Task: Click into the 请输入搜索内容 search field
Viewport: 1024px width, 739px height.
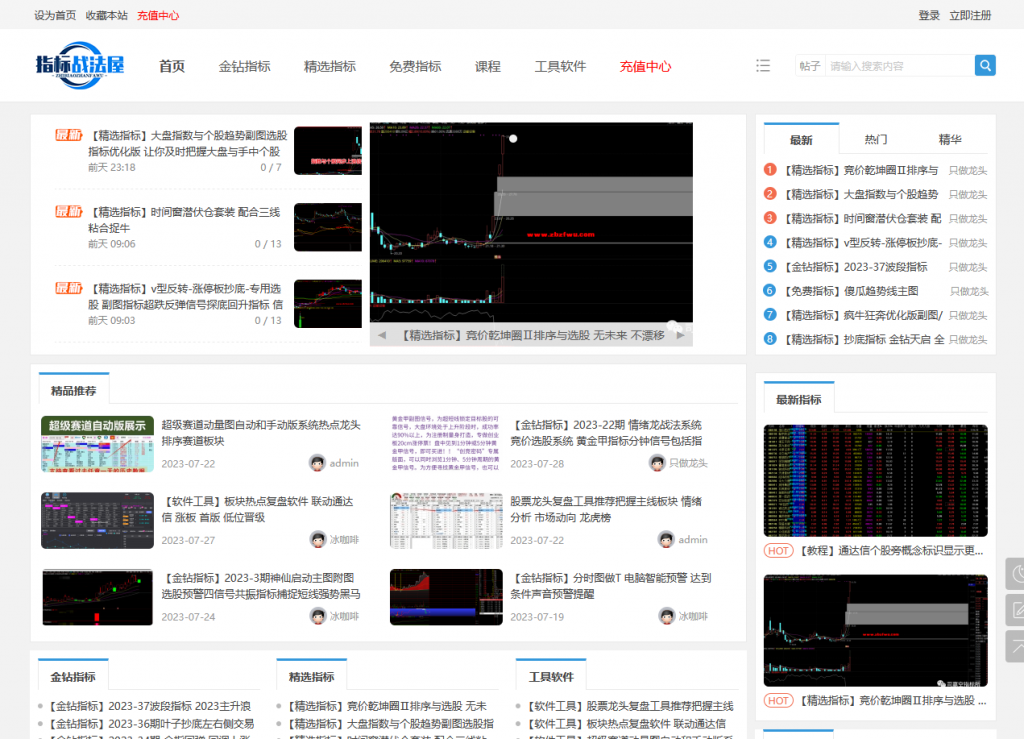Action: [x=898, y=66]
